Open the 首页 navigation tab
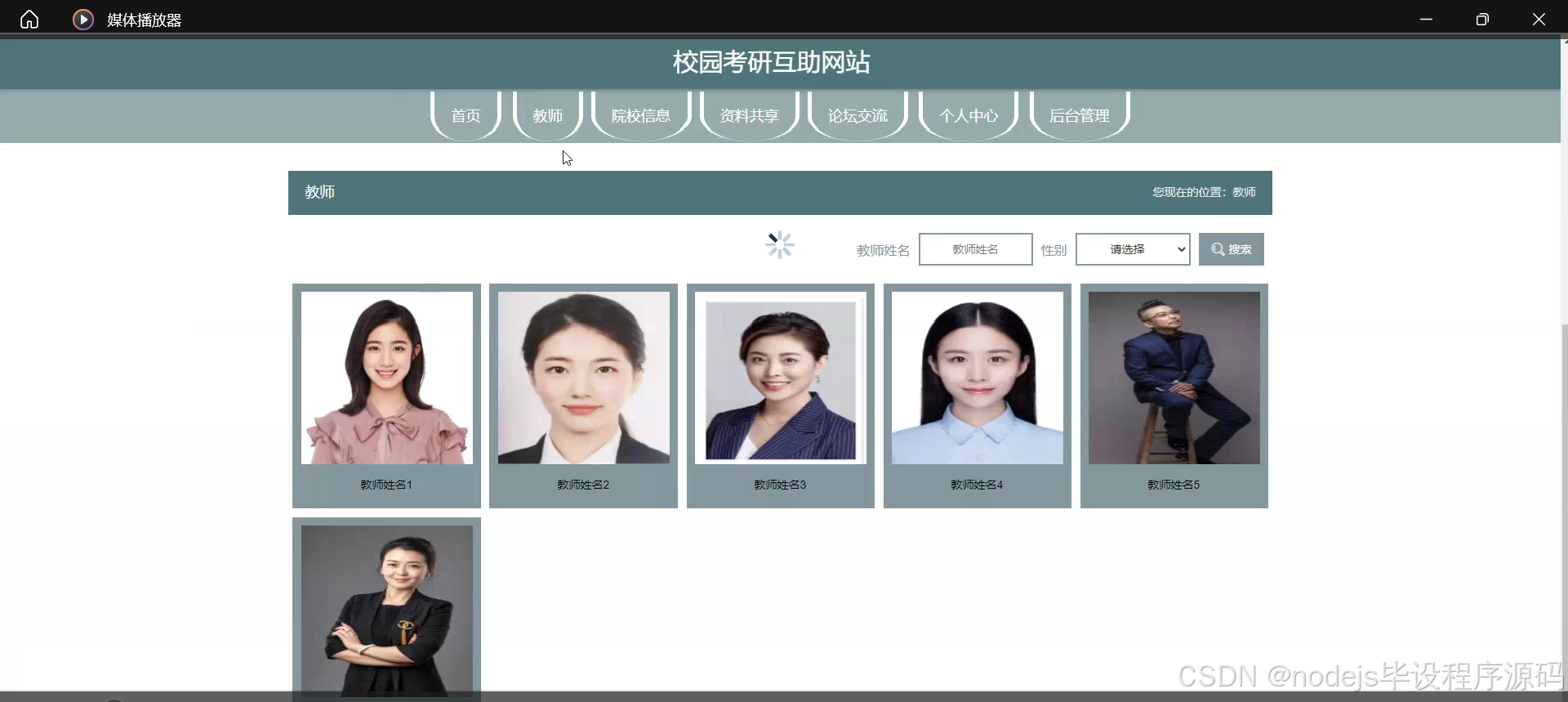The width and height of the screenshot is (1568, 702). pyautogui.click(x=466, y=115)
